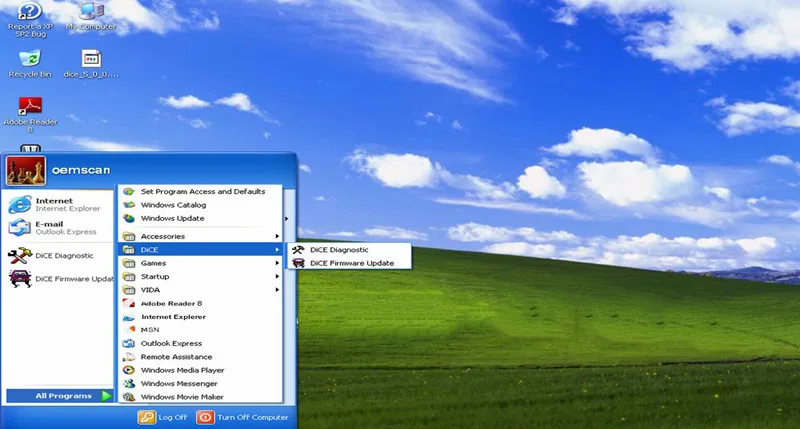
Task: Click Set Program Access and Defaults label
Action: pyautogui.click(x=203, y=191)
